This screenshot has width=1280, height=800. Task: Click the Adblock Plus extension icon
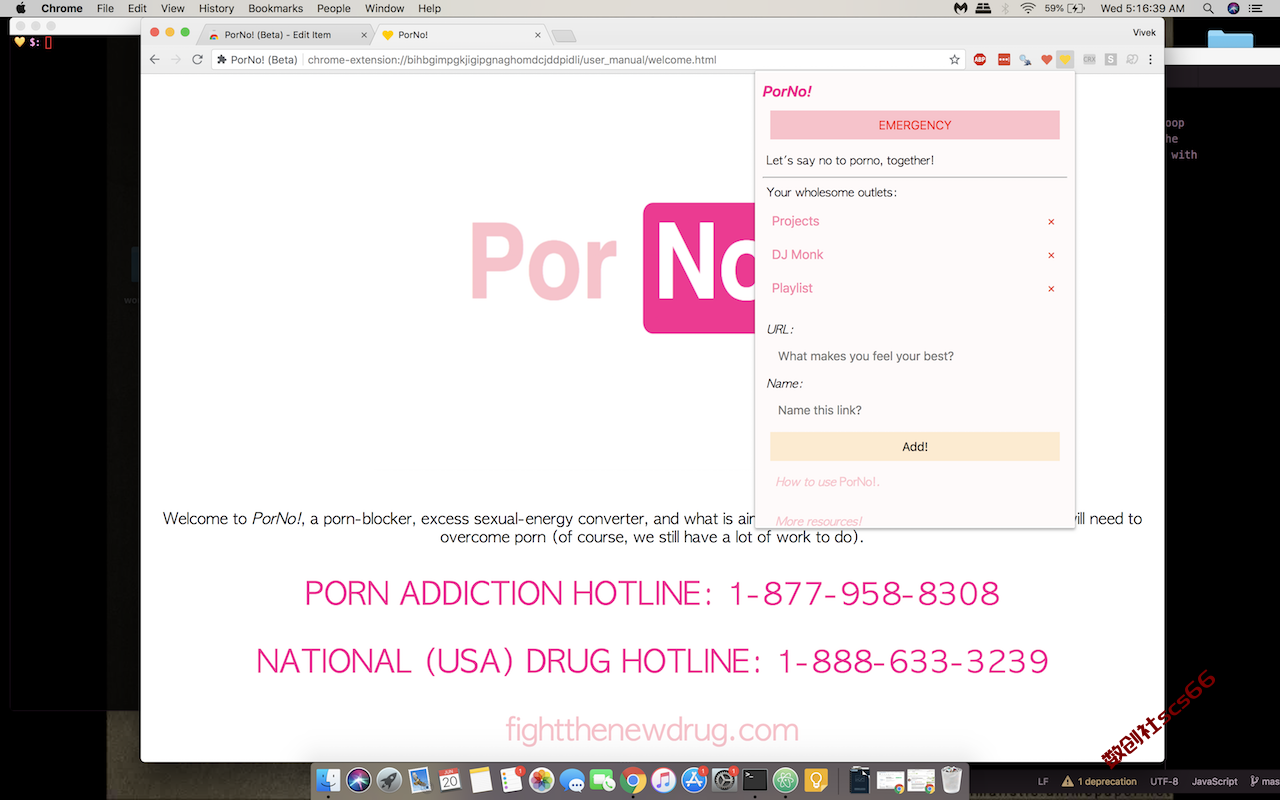coord(980,60)
